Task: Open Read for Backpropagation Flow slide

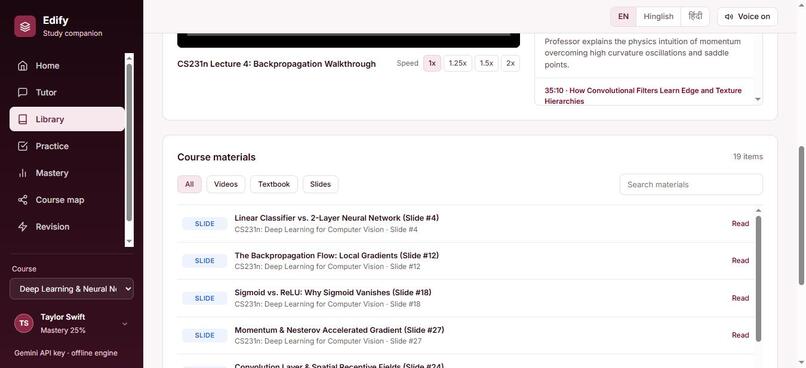Action: coord(740,261)
